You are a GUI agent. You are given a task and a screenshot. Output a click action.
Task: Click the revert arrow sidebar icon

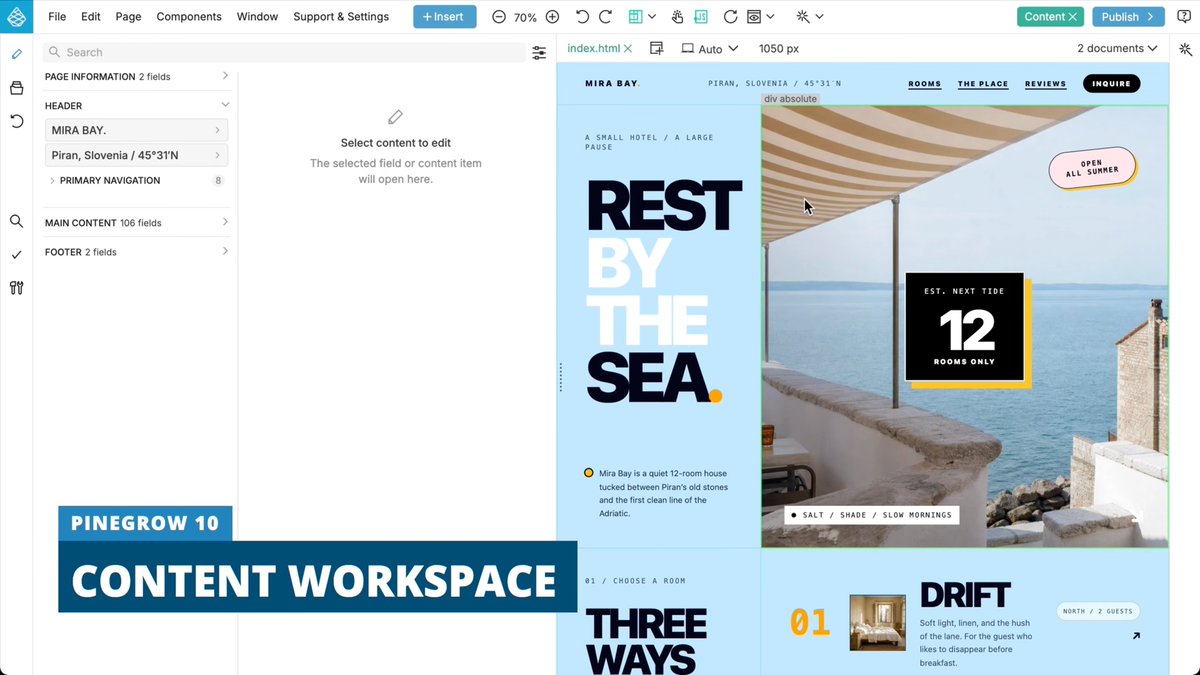17,121
